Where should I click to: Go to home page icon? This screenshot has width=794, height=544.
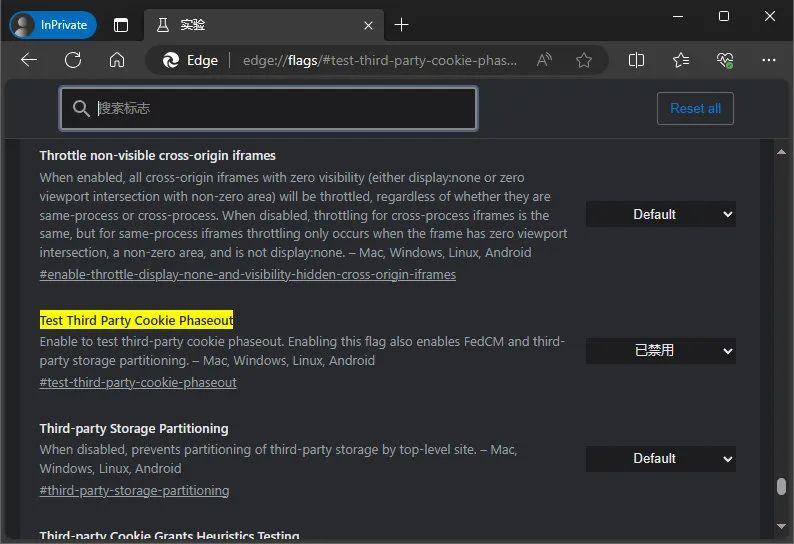117,60
